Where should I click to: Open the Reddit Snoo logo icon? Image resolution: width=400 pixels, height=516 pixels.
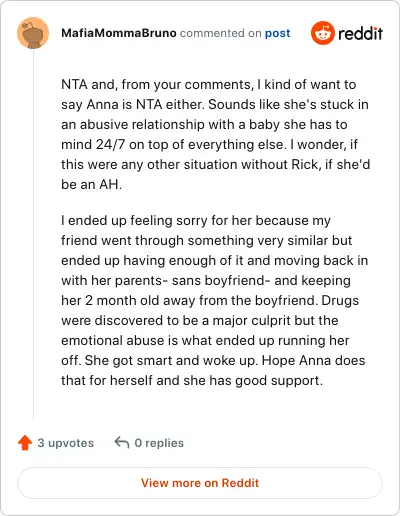coord(322,33)
